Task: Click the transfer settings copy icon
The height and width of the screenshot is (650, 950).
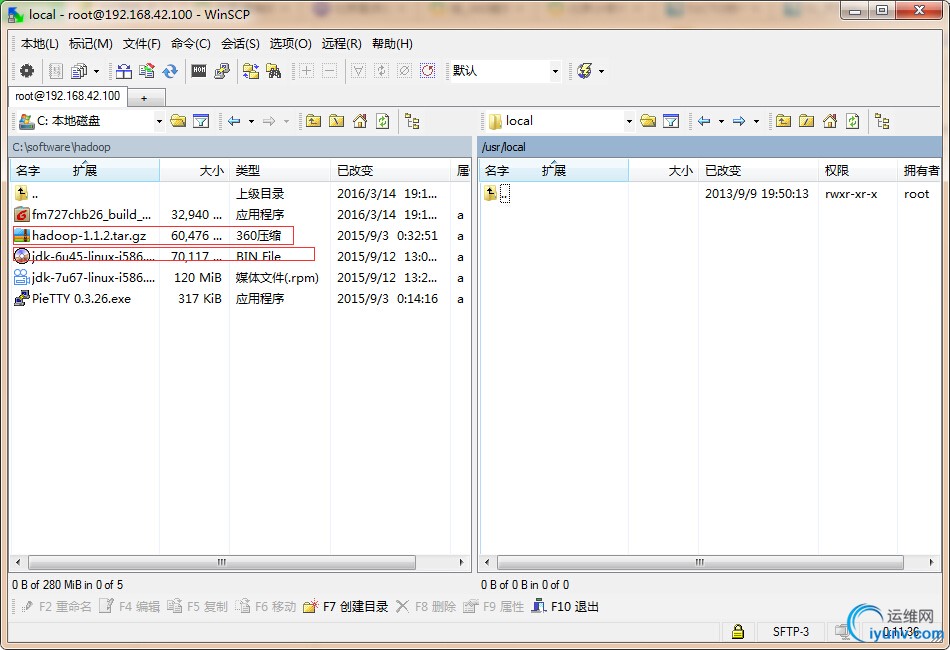Action: (79, 71)
